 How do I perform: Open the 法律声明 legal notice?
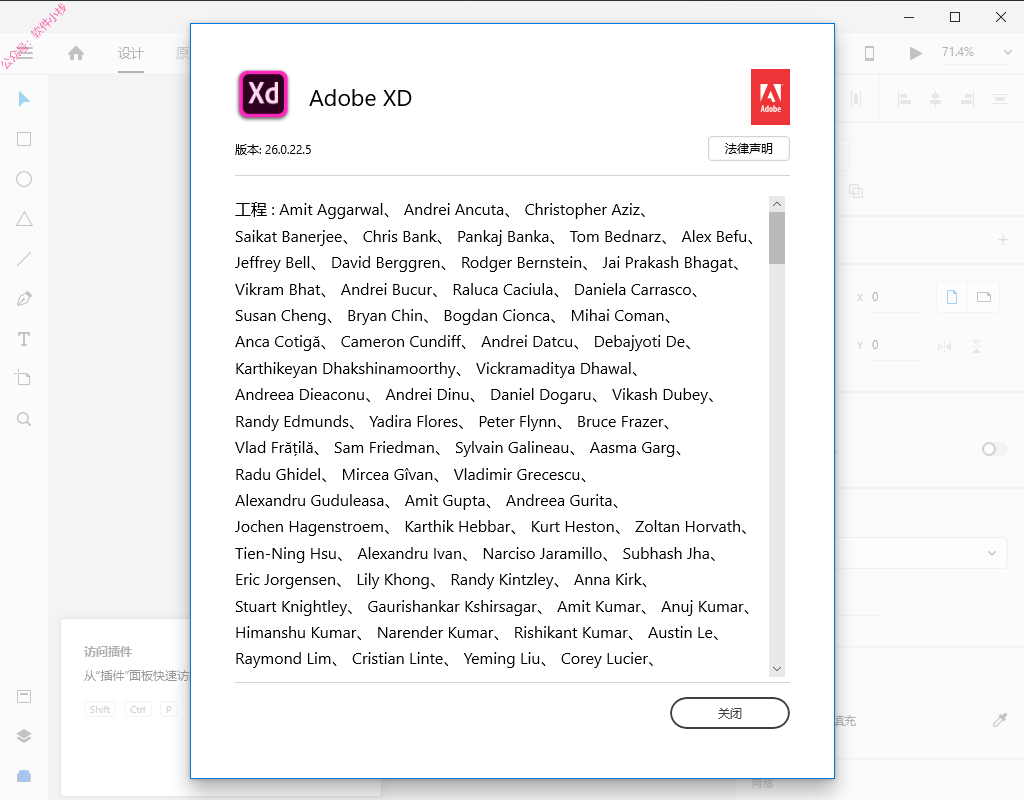[749, 148]
